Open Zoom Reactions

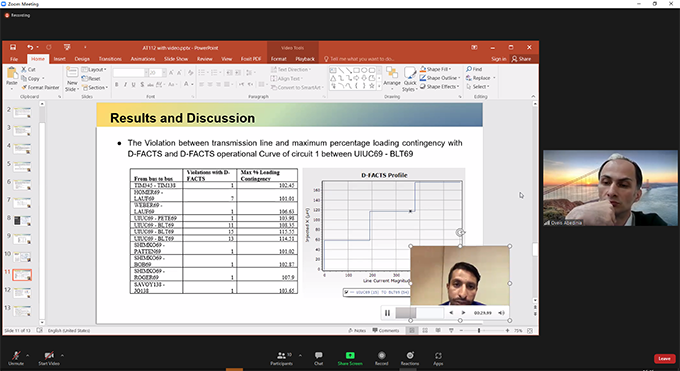coord(410,358)
